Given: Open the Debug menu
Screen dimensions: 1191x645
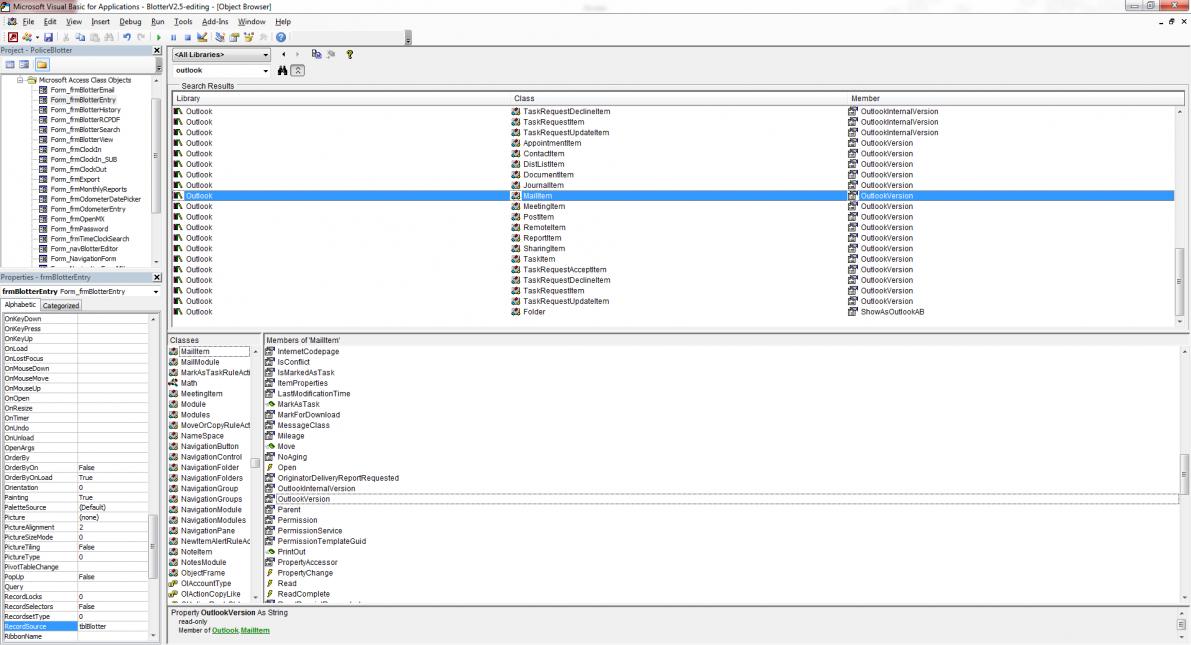Looking at the screenshot, I should (130, 22).
